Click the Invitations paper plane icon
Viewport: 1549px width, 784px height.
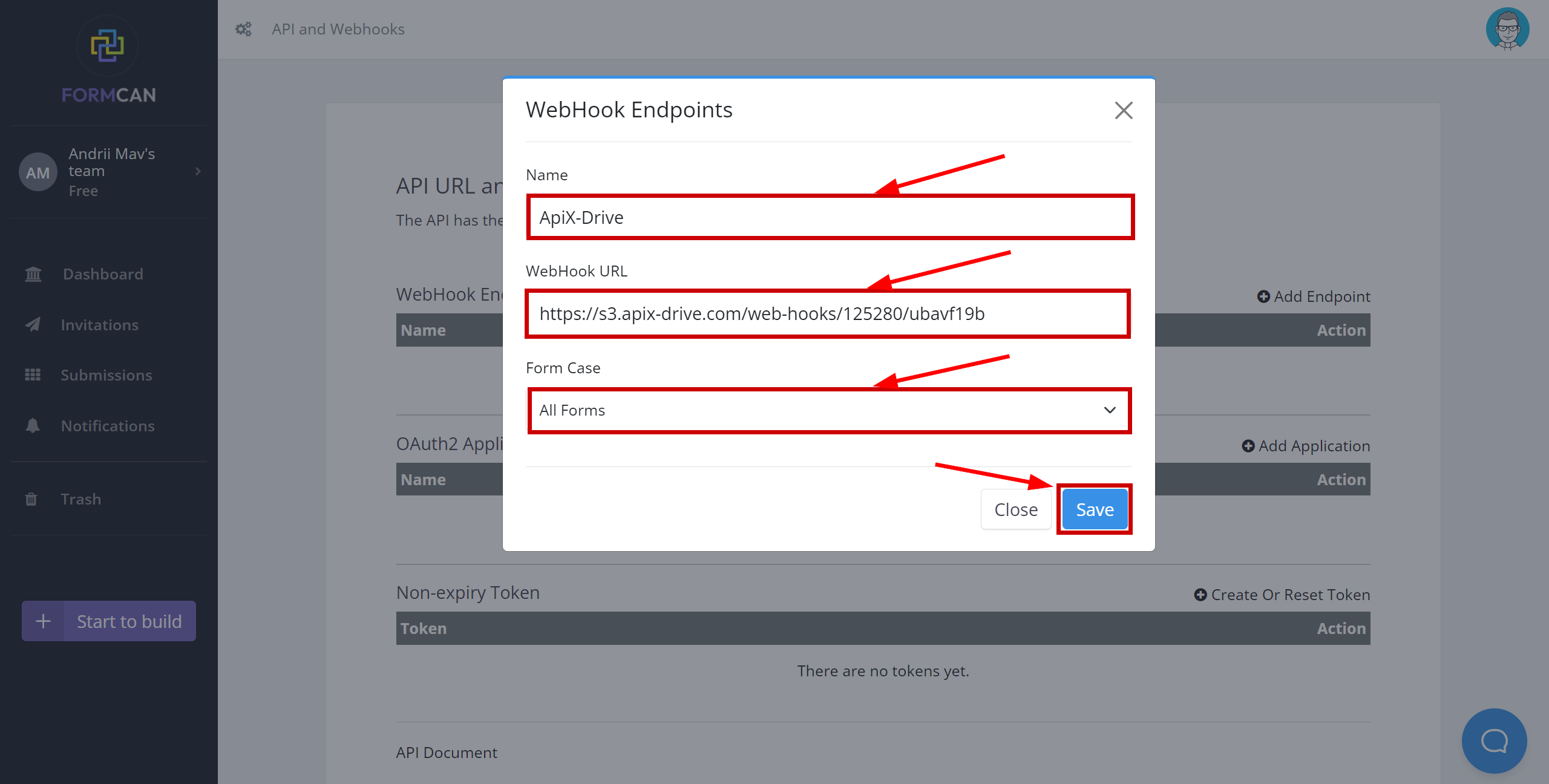point(33,325)
